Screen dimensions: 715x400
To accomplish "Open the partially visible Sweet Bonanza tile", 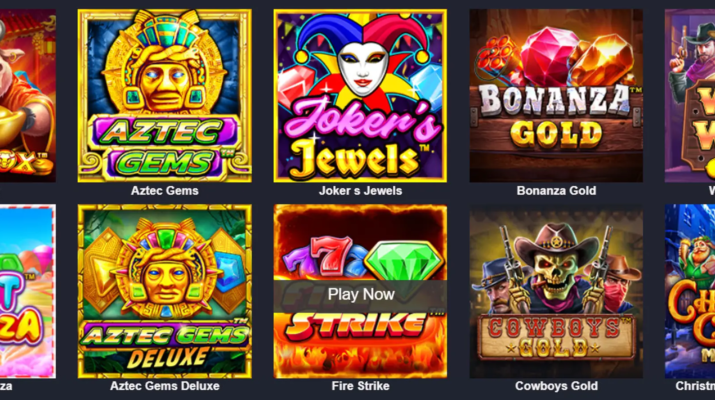I will (27, 291).
